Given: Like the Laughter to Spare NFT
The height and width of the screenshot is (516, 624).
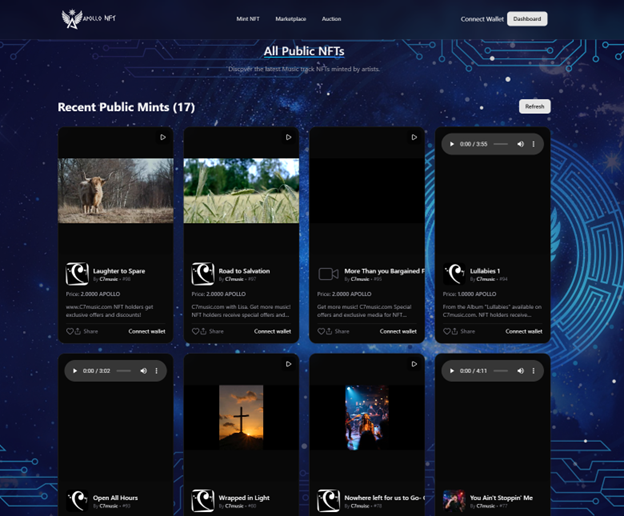Looking at the screenshot, I should click(70, 331).
